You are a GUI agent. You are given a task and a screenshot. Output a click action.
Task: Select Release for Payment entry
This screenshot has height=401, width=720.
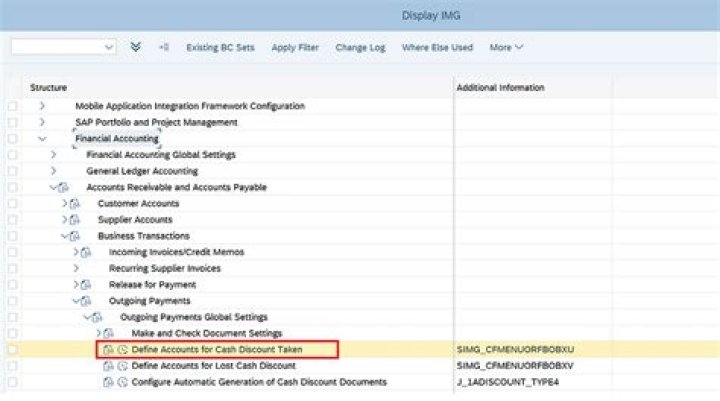pyautogui.click(x=152, y=285)
